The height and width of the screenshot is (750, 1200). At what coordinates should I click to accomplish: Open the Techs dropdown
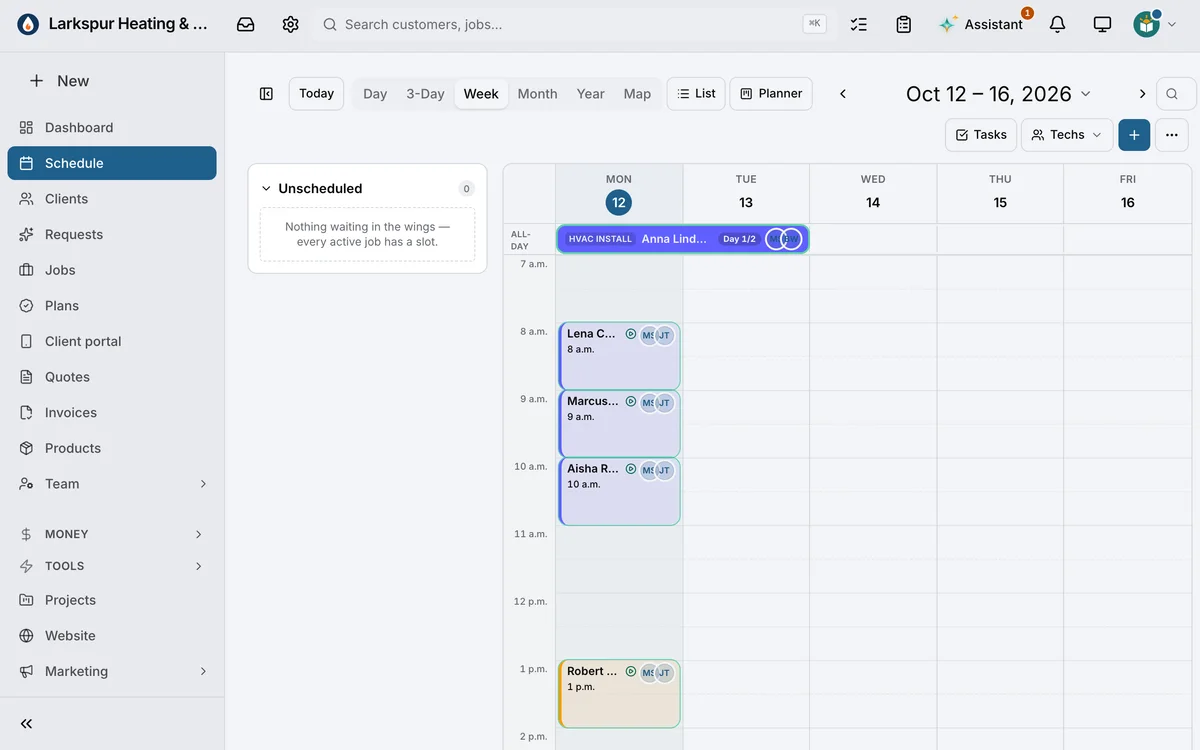1067,135
